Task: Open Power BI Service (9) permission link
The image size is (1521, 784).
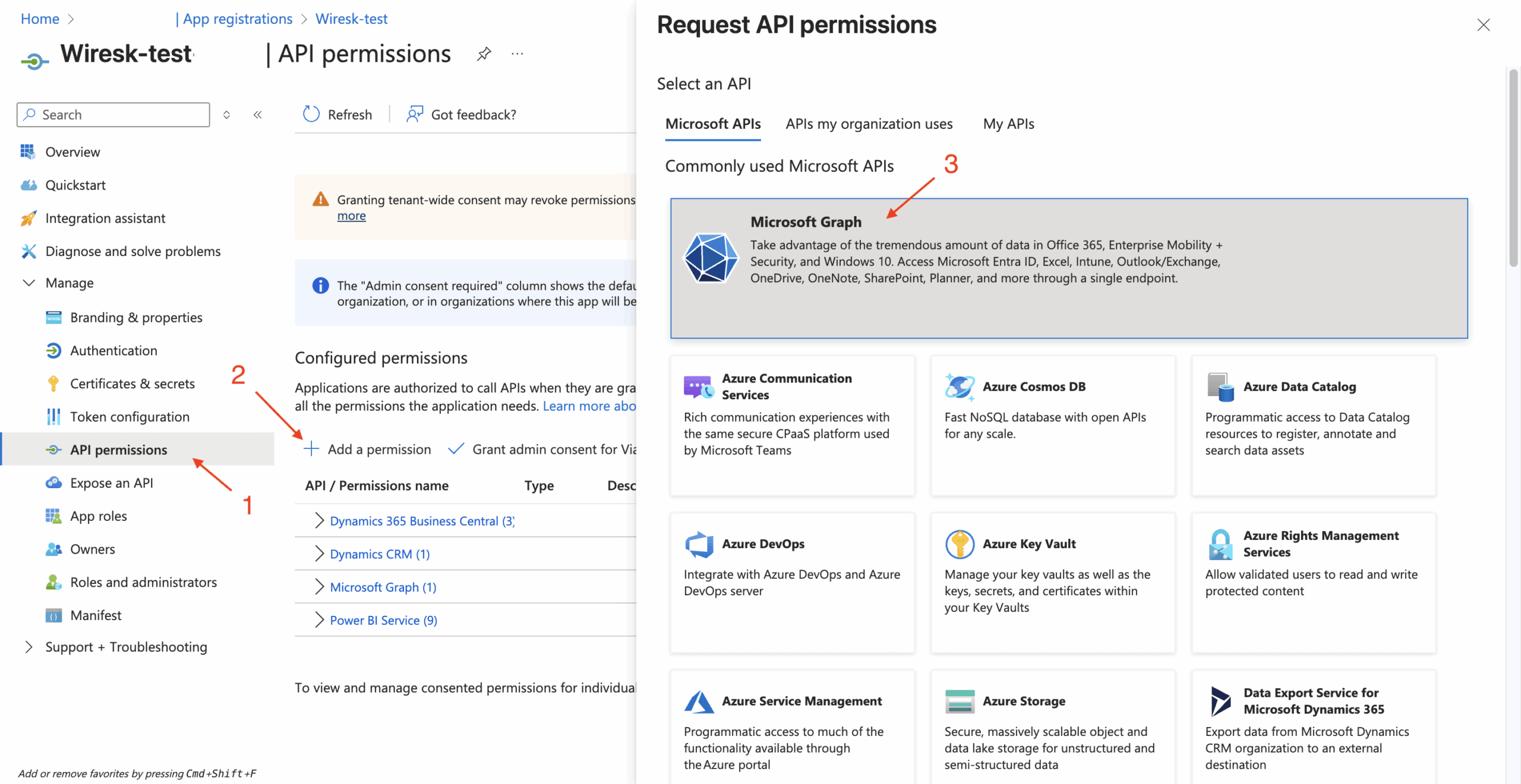Action: pos(383,620)
